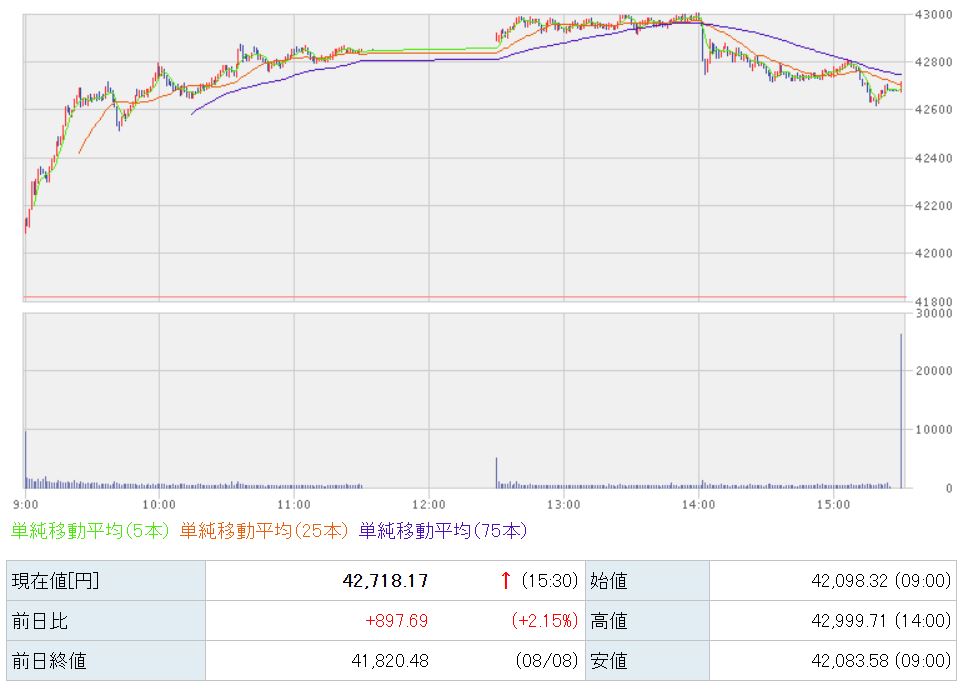Click the 10:00 time axis label
This screenshot has height=689, width=968.
point(159,505)
